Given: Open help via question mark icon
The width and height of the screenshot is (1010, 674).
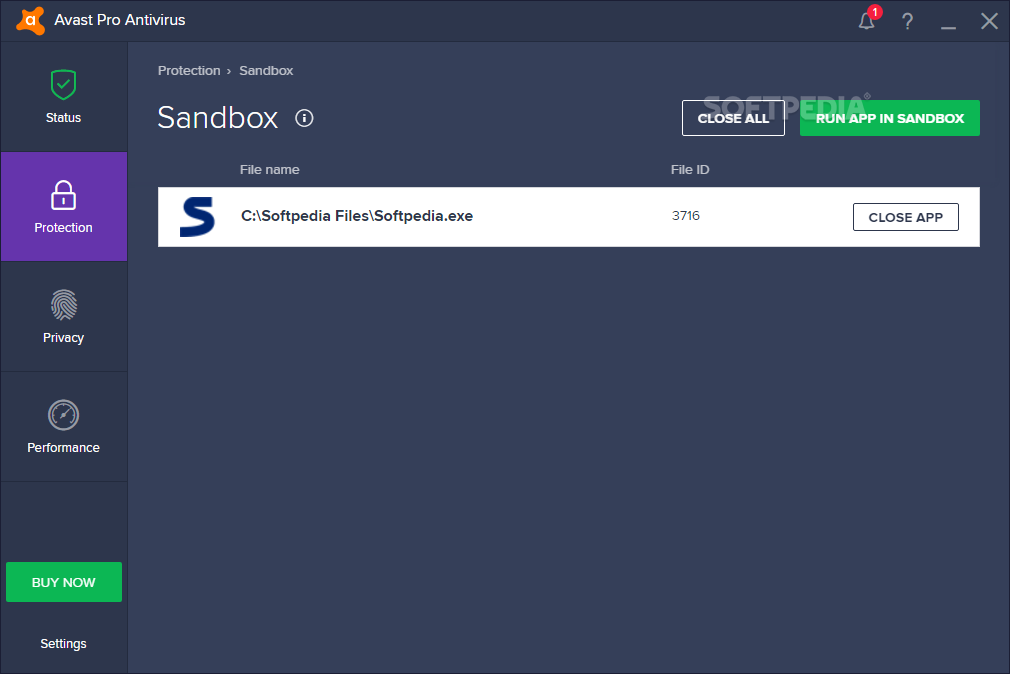Looking at the screenshot, I should 907,21.
